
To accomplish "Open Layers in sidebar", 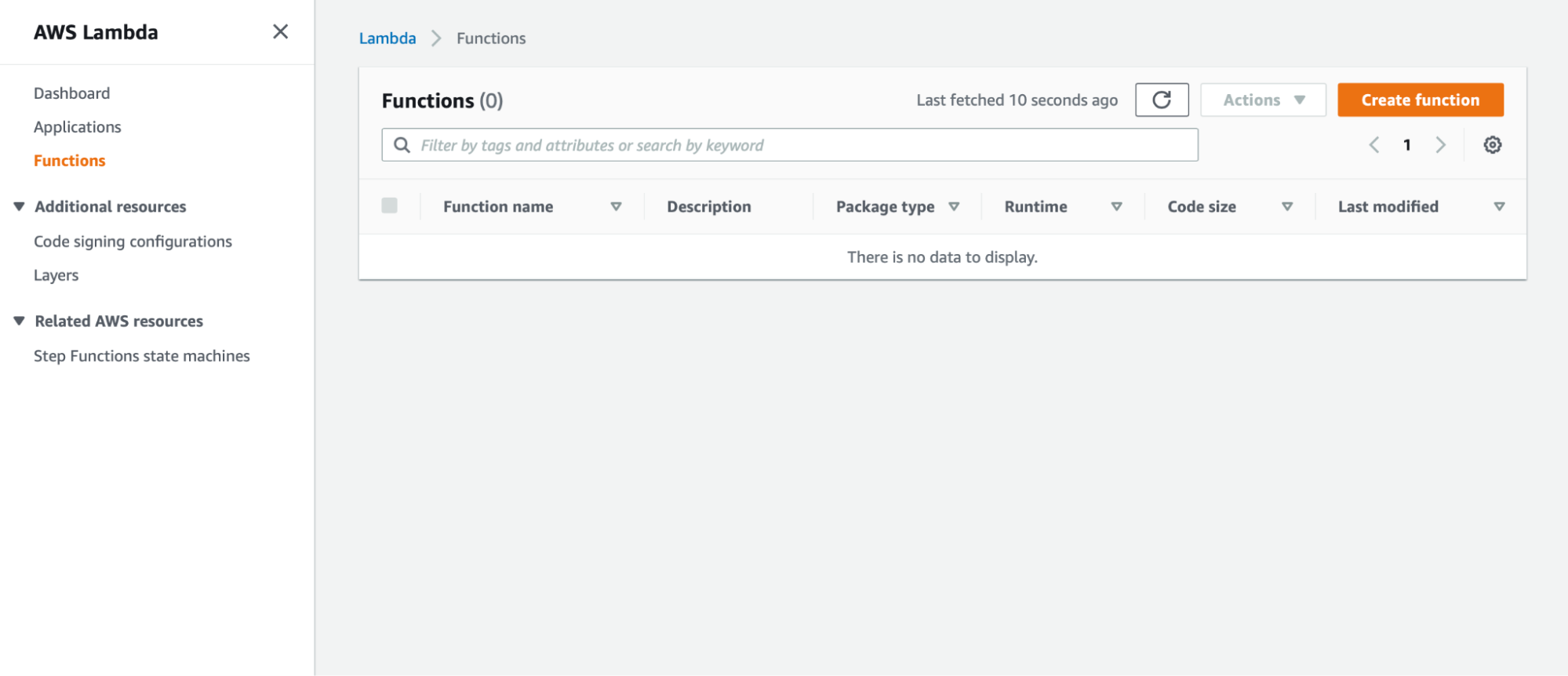I will 56,275.
